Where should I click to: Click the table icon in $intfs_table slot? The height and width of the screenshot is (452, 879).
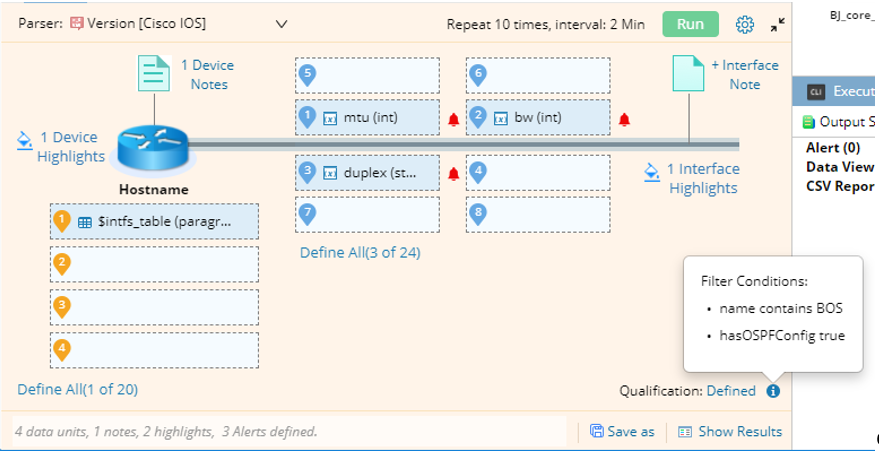[x=85, y=222]
